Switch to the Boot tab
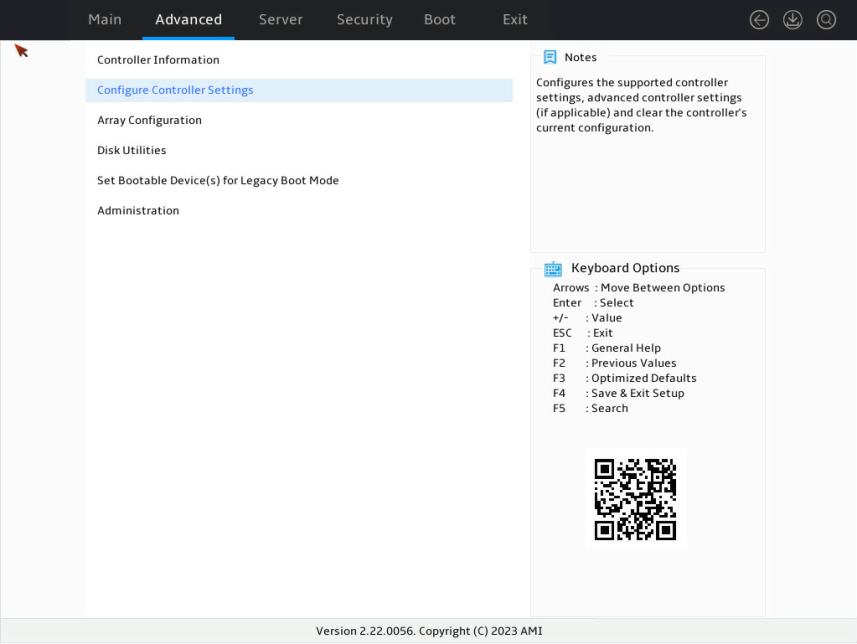Viewport: 857px width, 644px height. click(x=439, y=20)
